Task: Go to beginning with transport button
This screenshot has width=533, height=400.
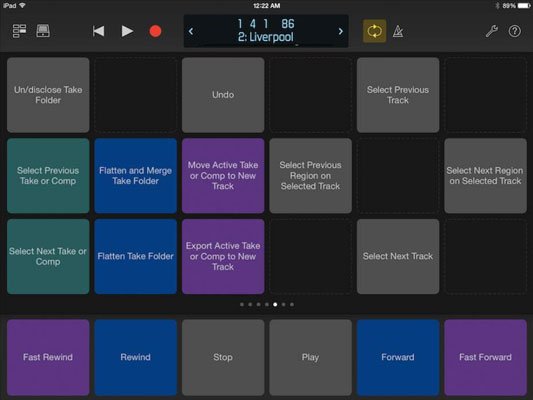Action: 98,31
